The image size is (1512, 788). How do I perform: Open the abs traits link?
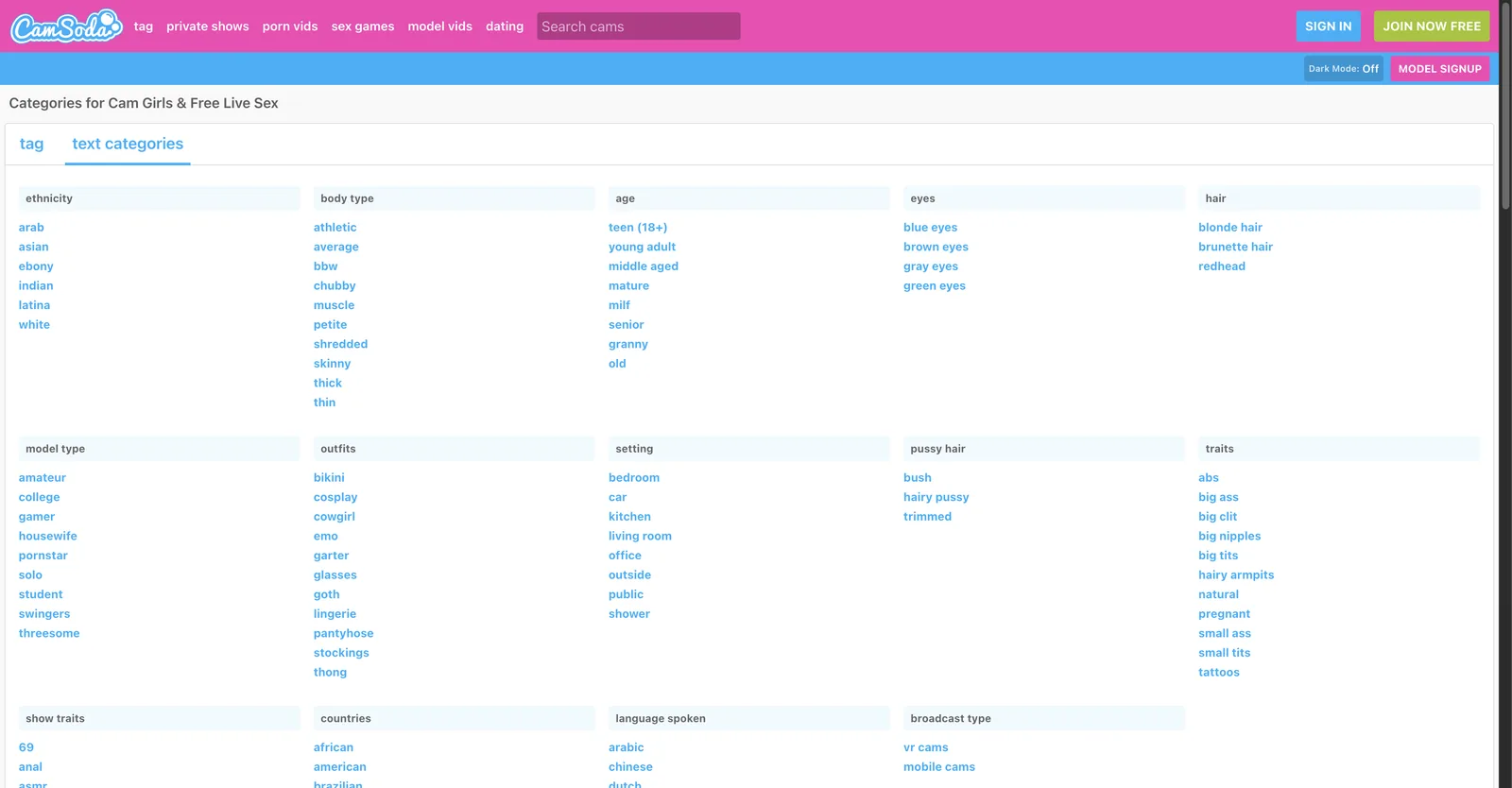click(x=1209, y=478)
